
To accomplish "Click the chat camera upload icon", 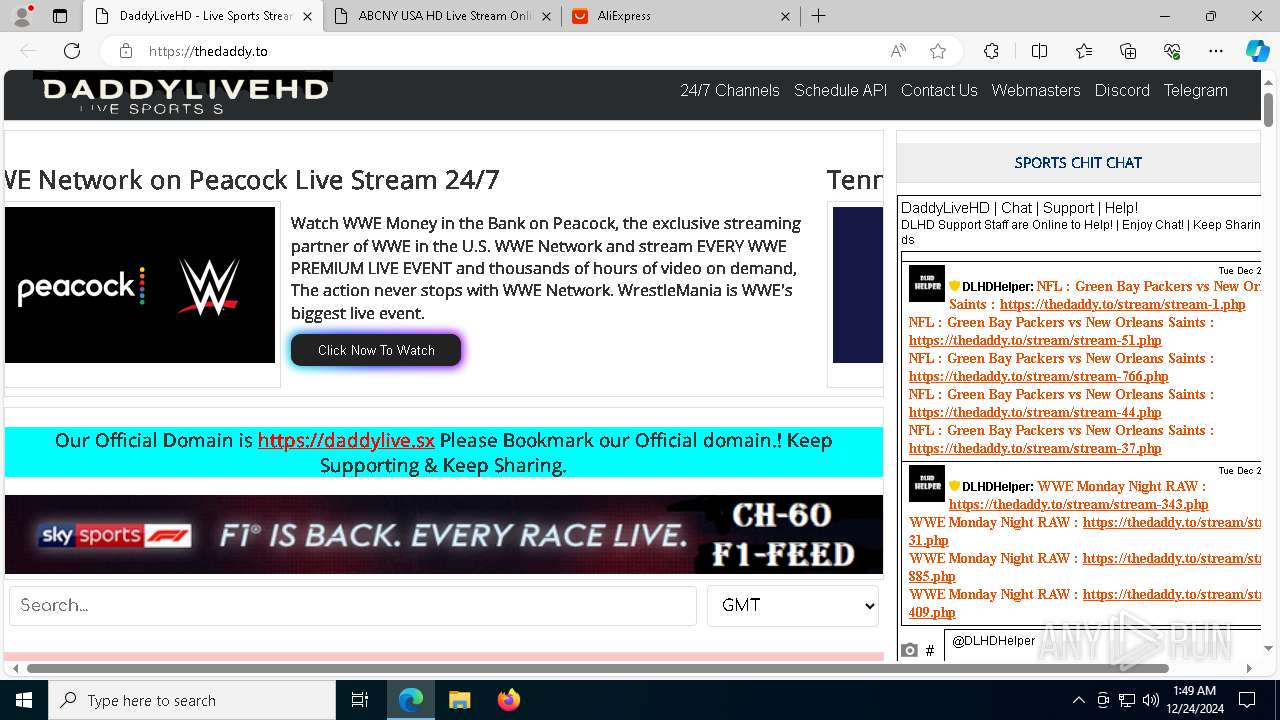I will pos(909,650).
